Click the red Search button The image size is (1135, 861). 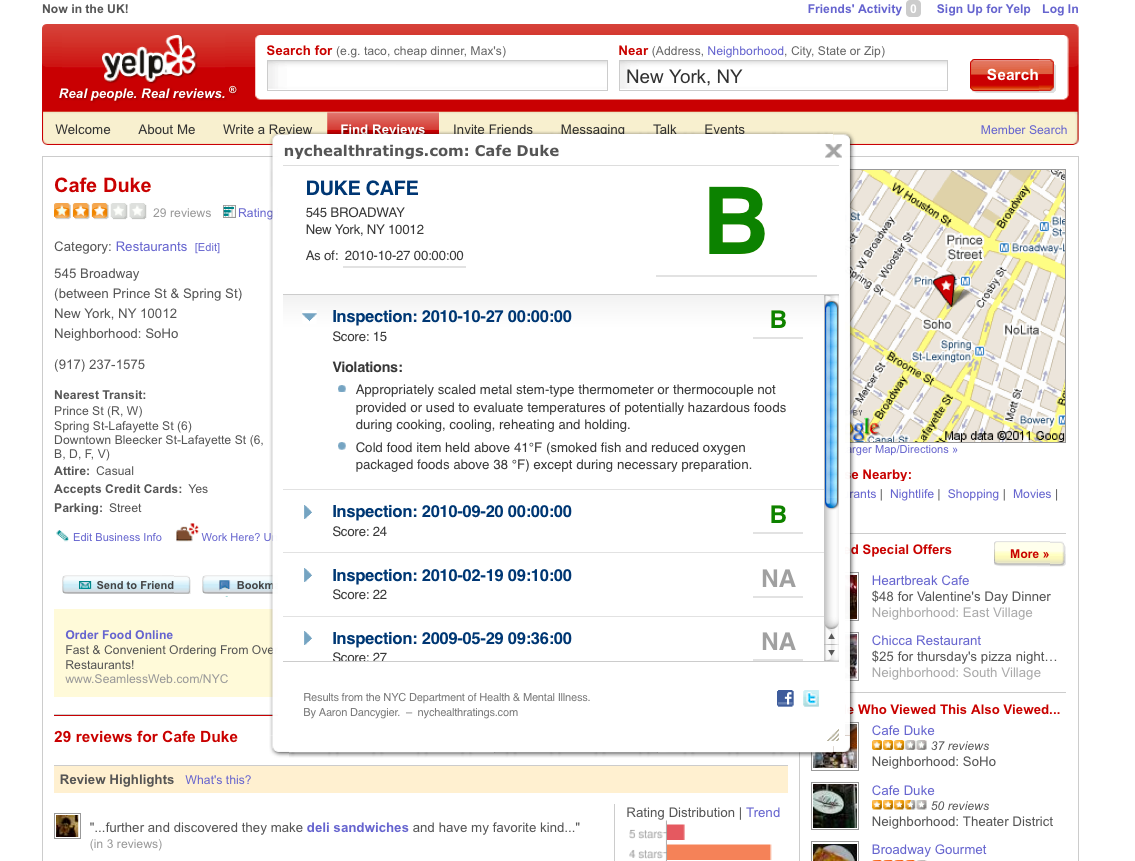tap(1012, 75)
